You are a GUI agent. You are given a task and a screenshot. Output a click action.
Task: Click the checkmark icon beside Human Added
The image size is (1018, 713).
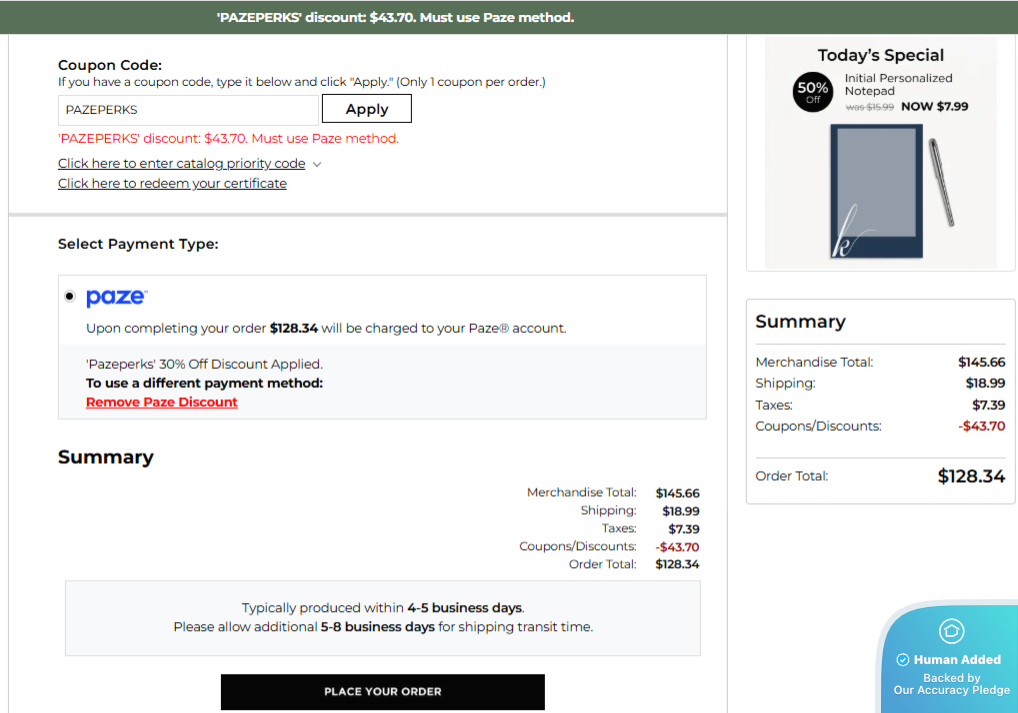pyautogui.click(x=902, y=660)
